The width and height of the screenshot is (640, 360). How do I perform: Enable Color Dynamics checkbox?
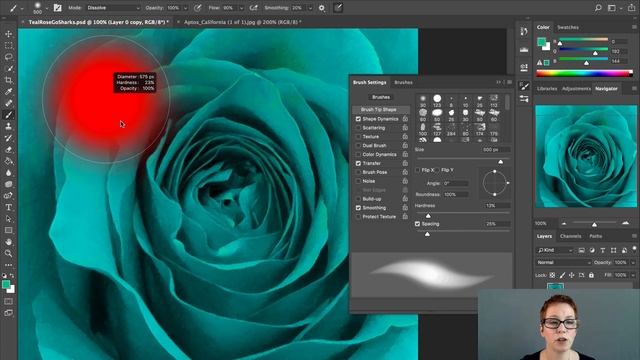click(x=358, y=154)
